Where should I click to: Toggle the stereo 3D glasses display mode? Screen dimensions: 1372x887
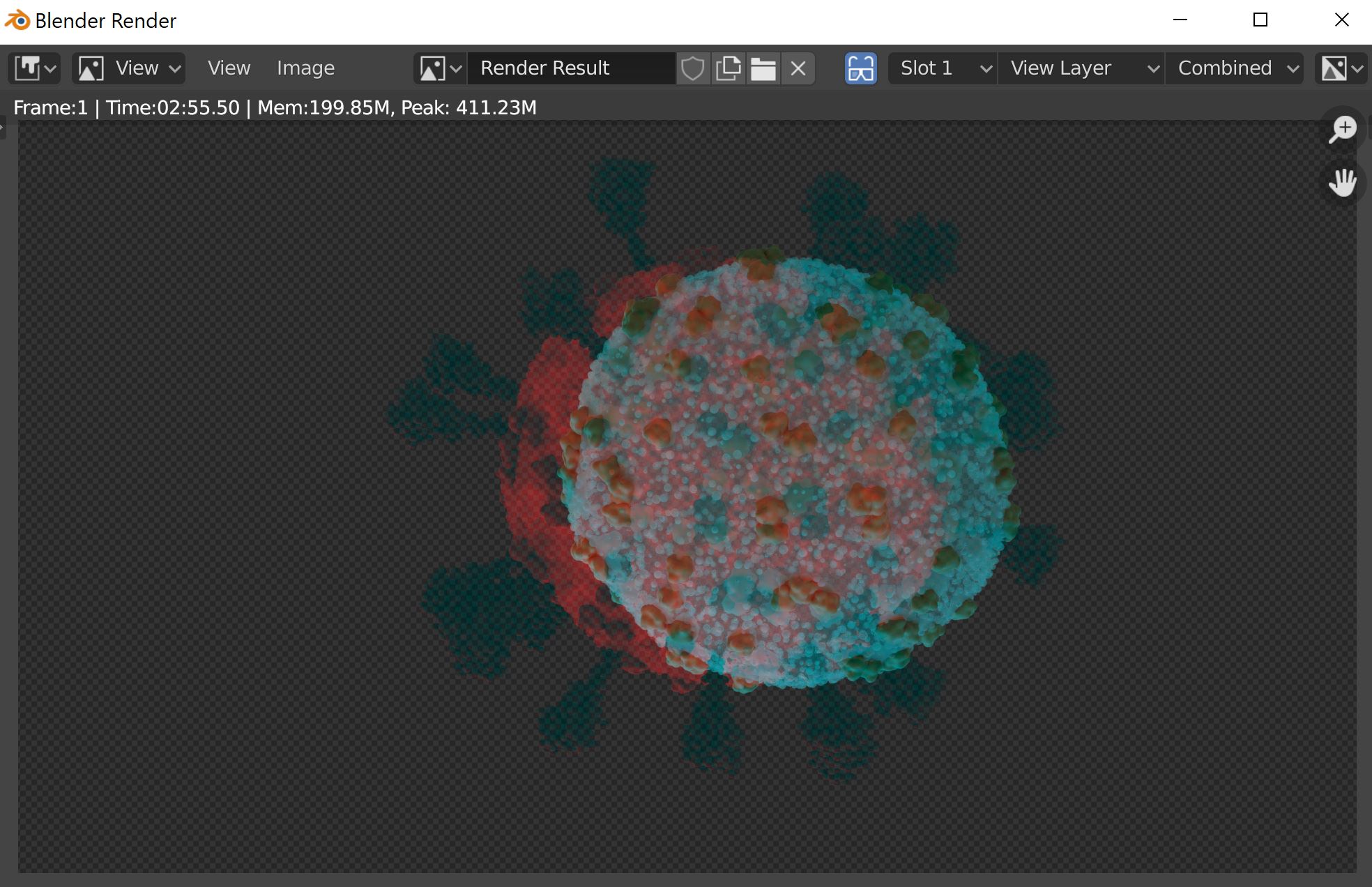coord(861,68)
